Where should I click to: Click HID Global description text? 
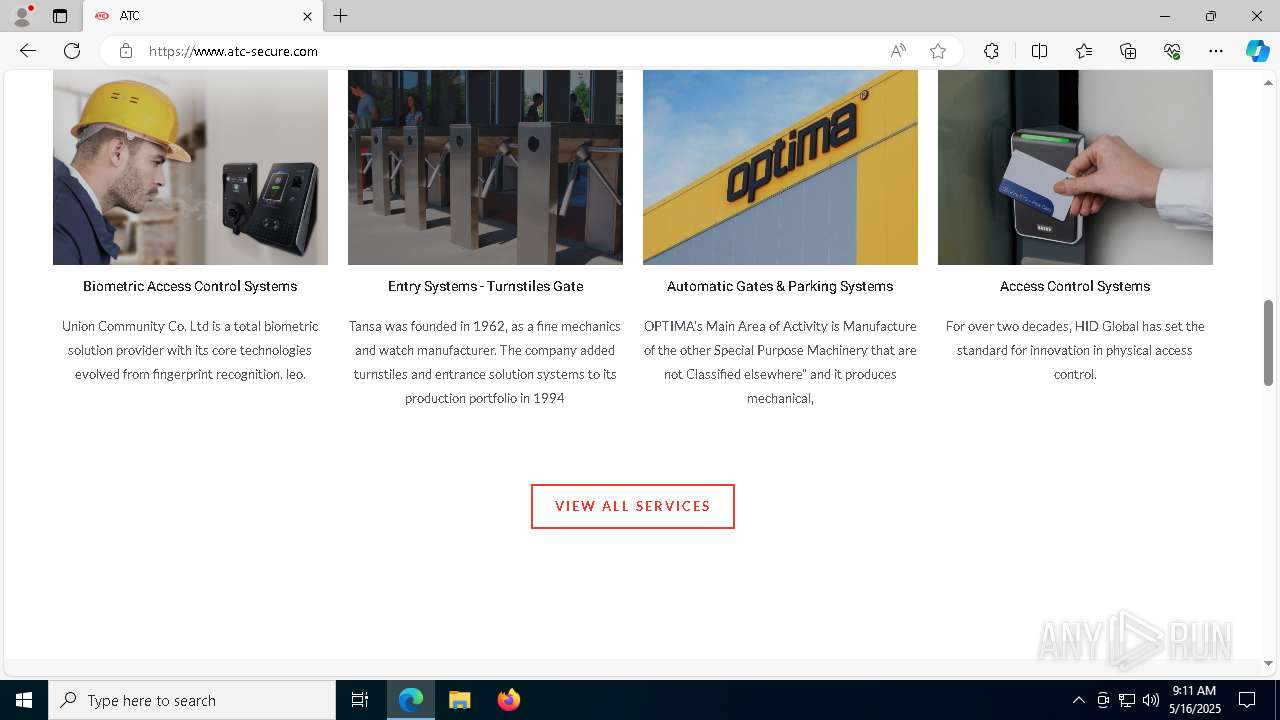(x=1075, y=350)
